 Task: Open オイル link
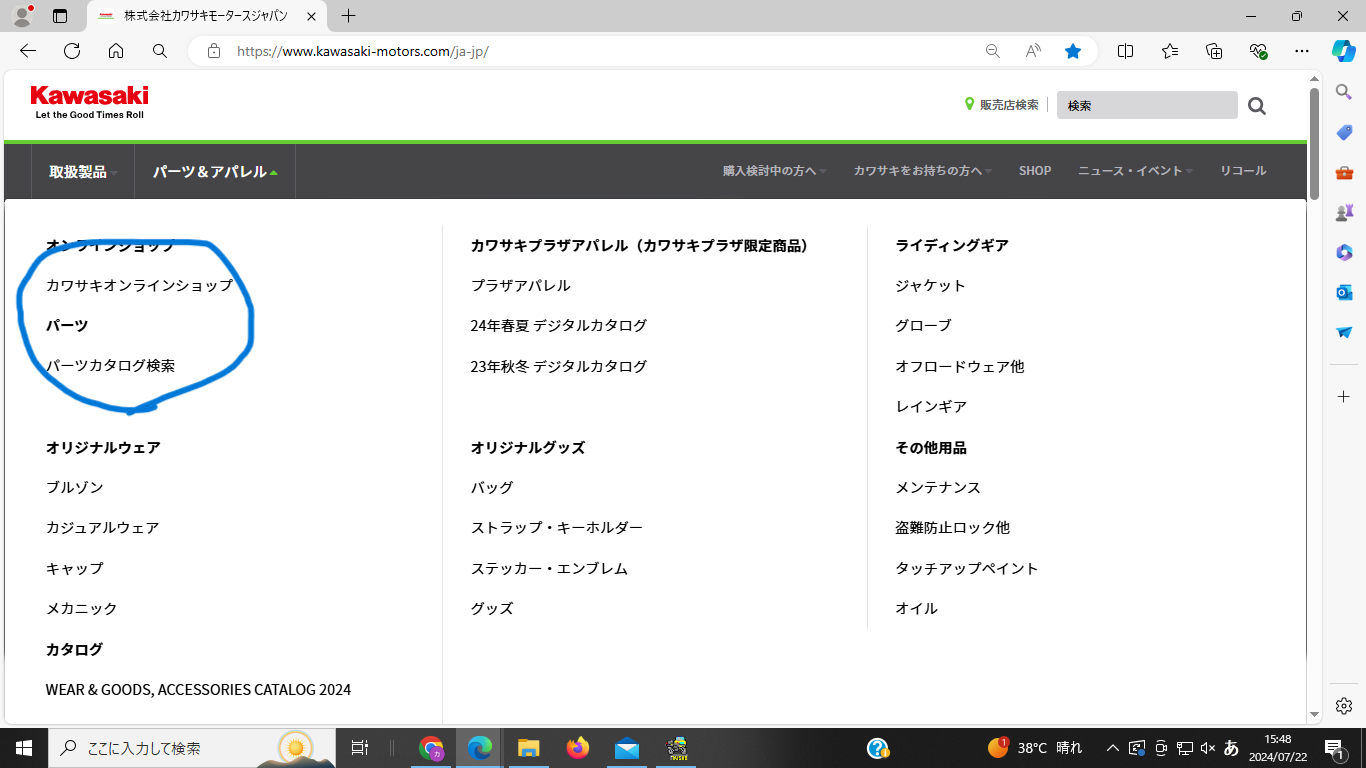[917, 608]
